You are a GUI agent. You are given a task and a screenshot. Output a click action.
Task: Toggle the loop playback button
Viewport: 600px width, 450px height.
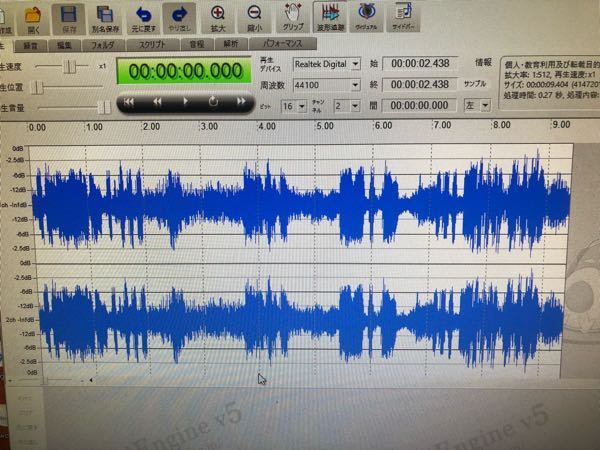point(213,102)
